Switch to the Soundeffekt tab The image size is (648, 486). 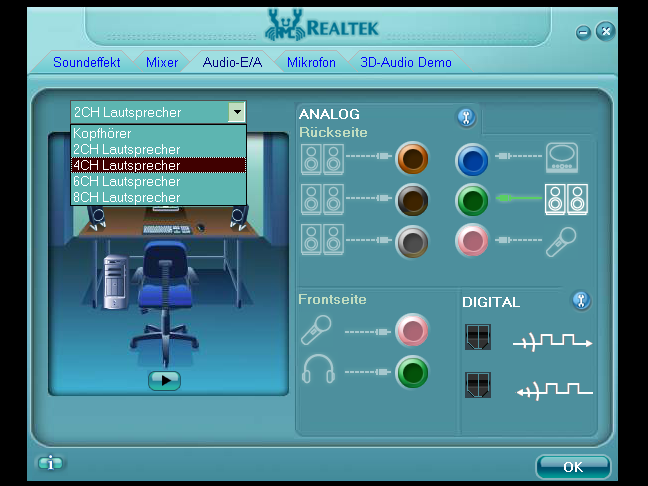pyautogui.click(x=87, y=62)
